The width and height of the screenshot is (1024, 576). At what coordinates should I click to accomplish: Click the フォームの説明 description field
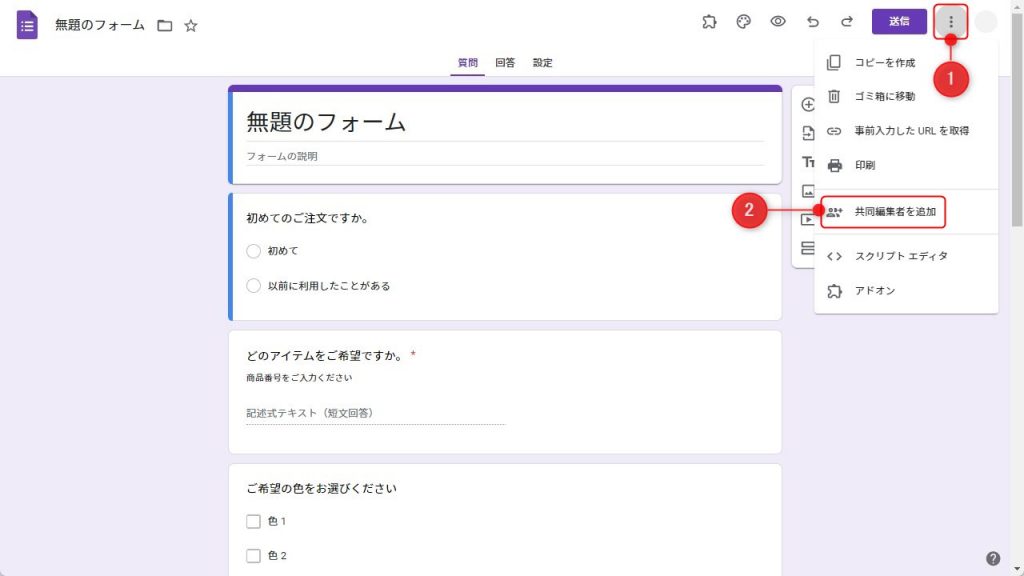tap(505, 157)
